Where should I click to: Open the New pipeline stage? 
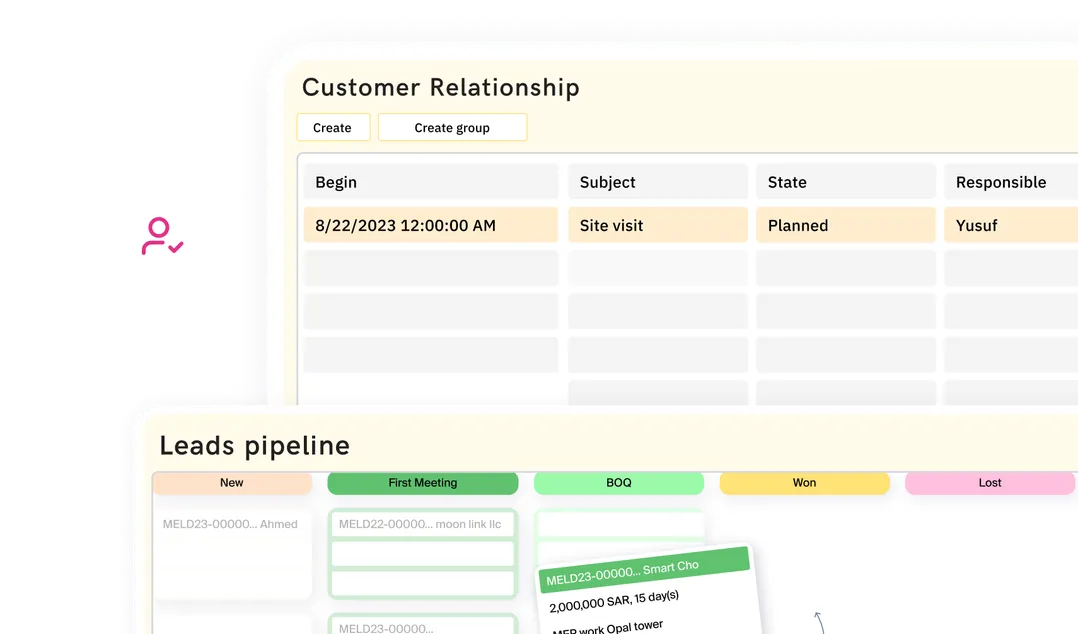click(232, 483)
